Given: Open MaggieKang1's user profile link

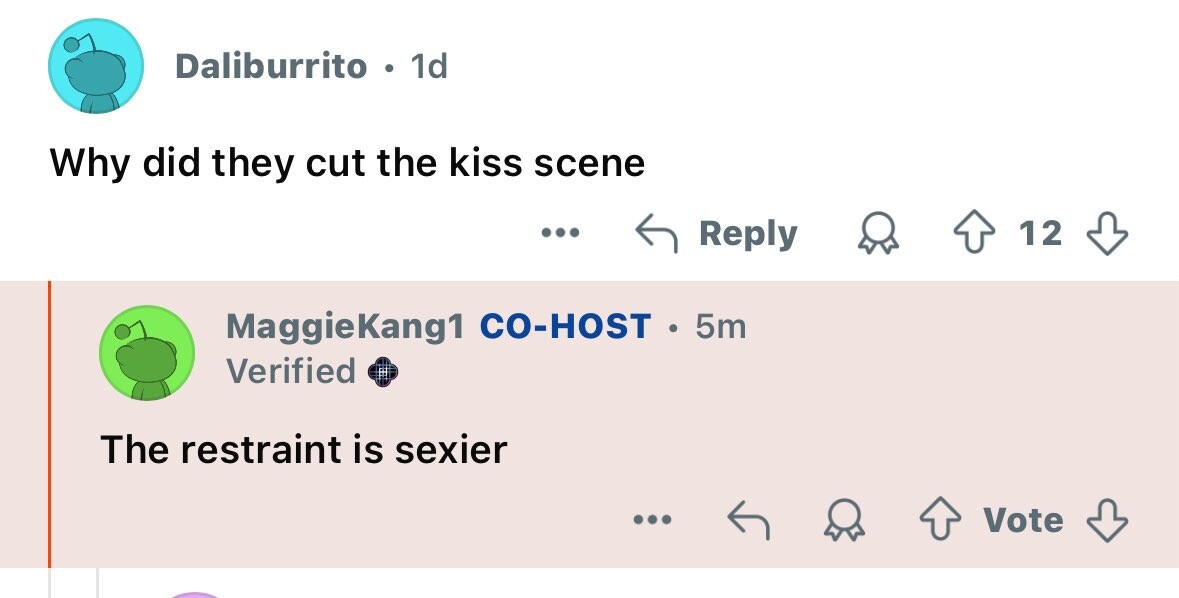Looking at the screenshot, I should point(345,326).
